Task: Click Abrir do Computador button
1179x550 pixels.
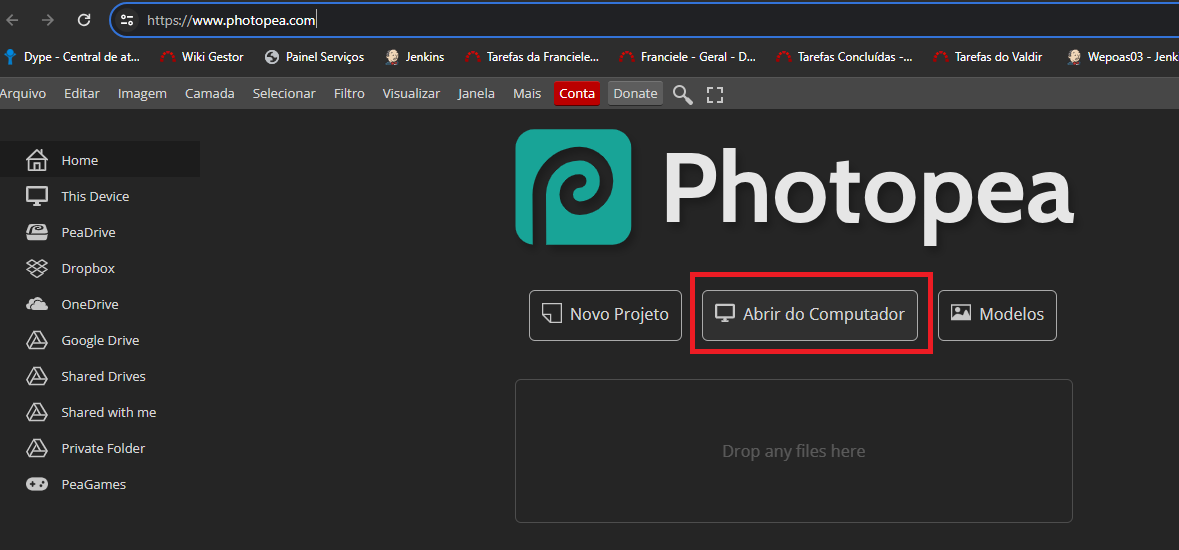Action: coord(810,315)
